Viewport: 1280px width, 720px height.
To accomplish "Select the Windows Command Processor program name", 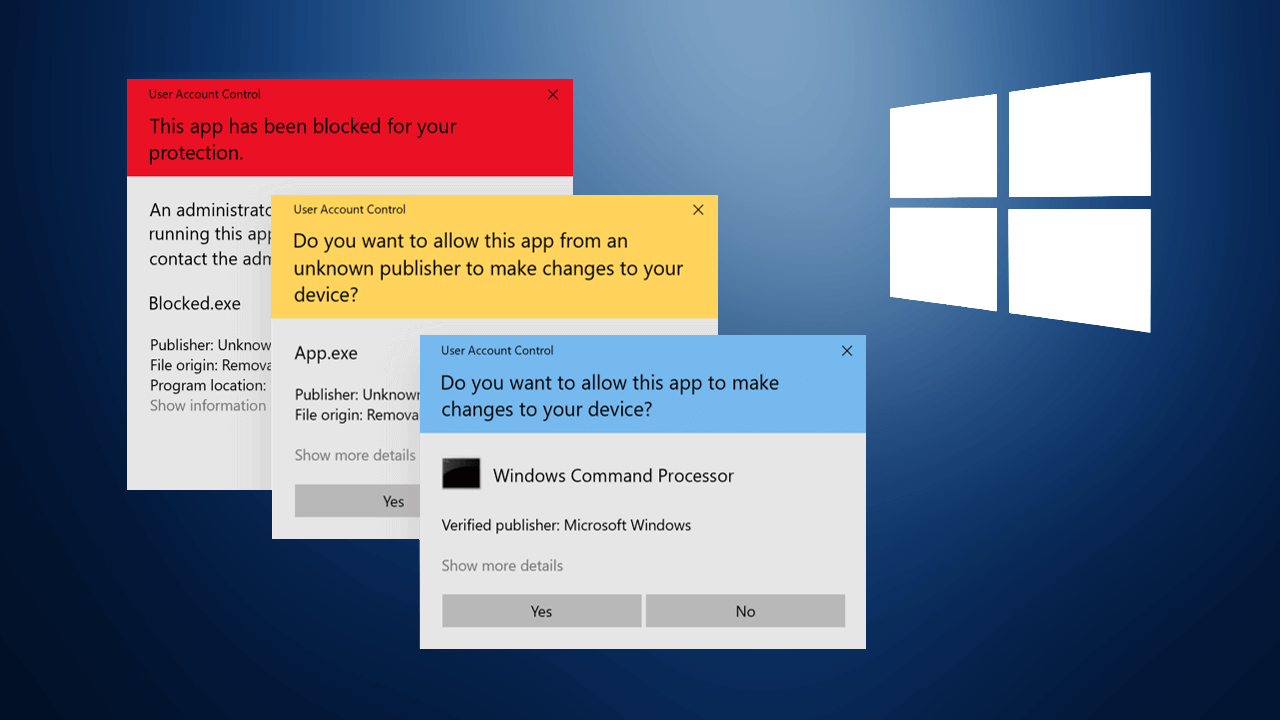I will click(613, 476).
